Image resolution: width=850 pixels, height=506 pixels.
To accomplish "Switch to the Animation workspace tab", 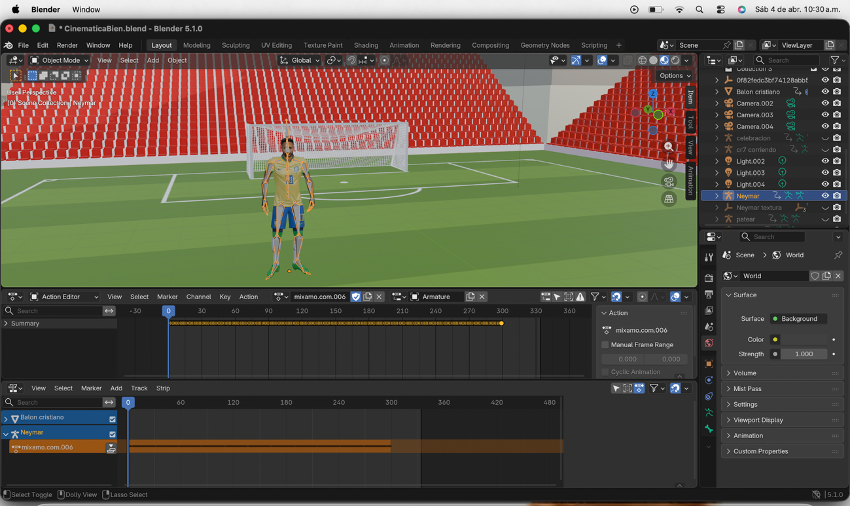I will coord(404,45).
